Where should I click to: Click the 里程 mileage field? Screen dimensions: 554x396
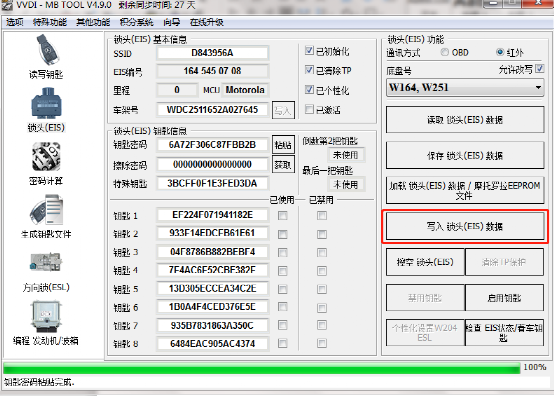[x=177, y=90]
